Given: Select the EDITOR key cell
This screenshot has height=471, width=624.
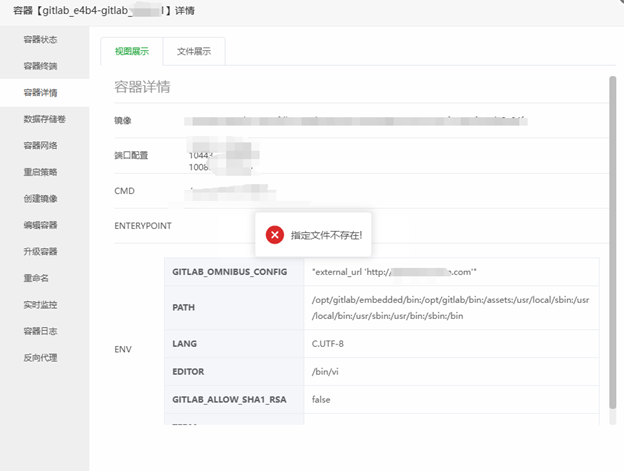Looking at the screenshot, I should [234, 372].
